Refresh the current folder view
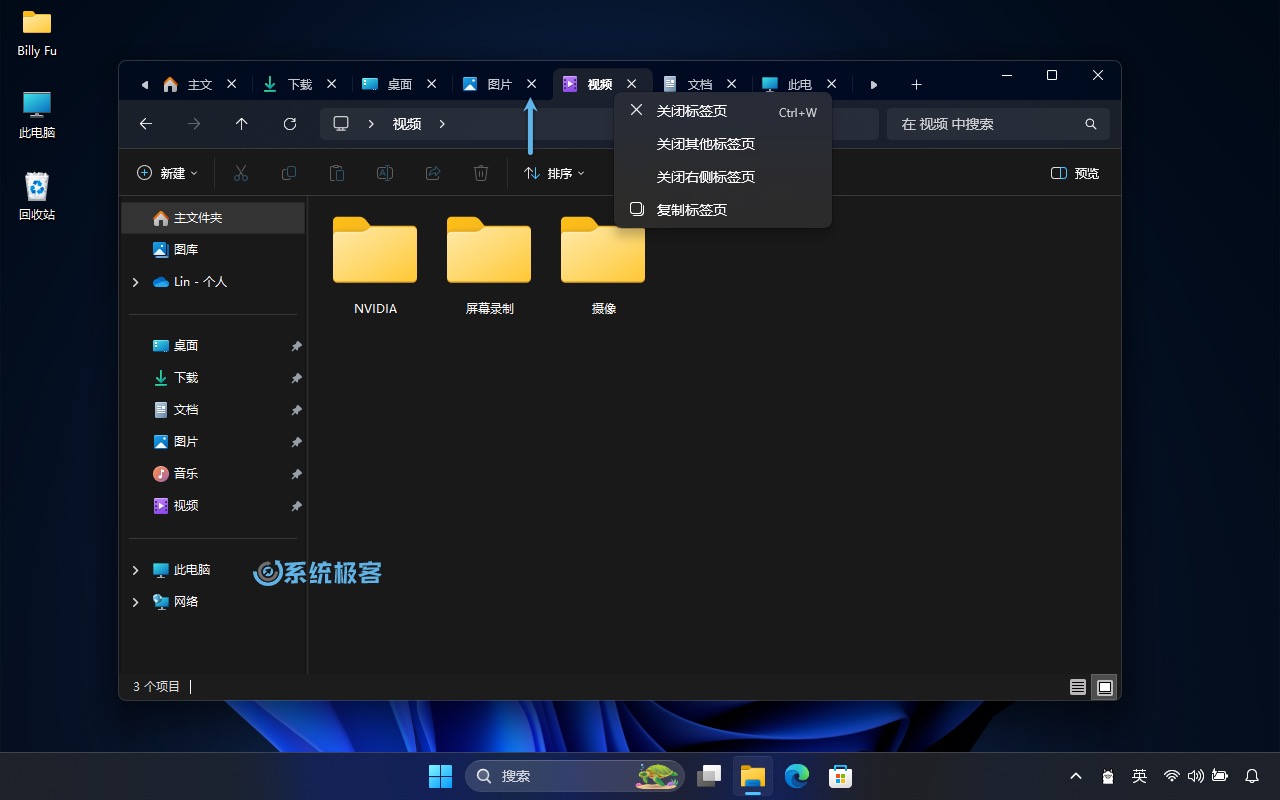This screenshot has height=800, width=1280. (x=290, y=124)
